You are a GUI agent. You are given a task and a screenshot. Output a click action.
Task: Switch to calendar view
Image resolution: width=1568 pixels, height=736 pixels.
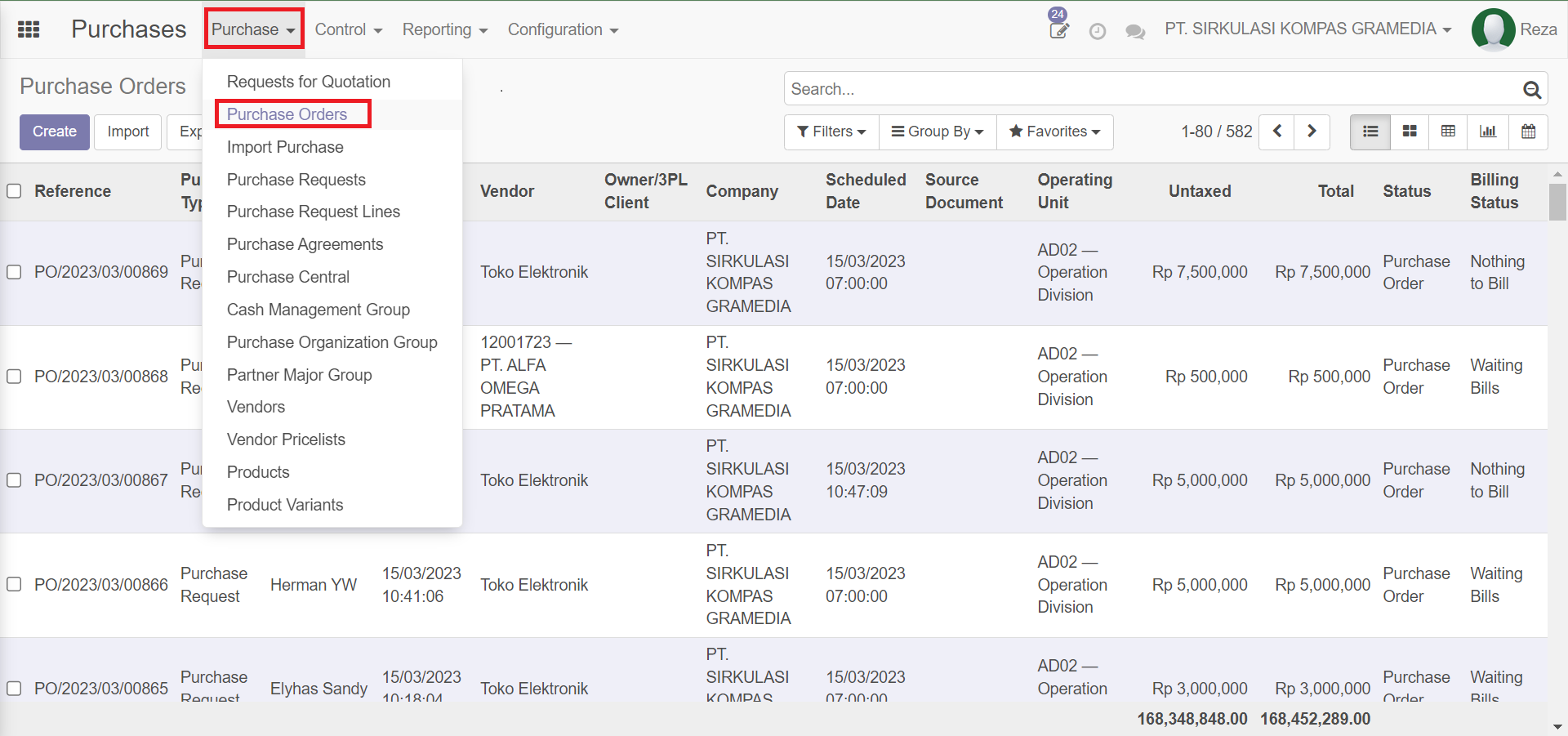click(x=1528, y=132)
